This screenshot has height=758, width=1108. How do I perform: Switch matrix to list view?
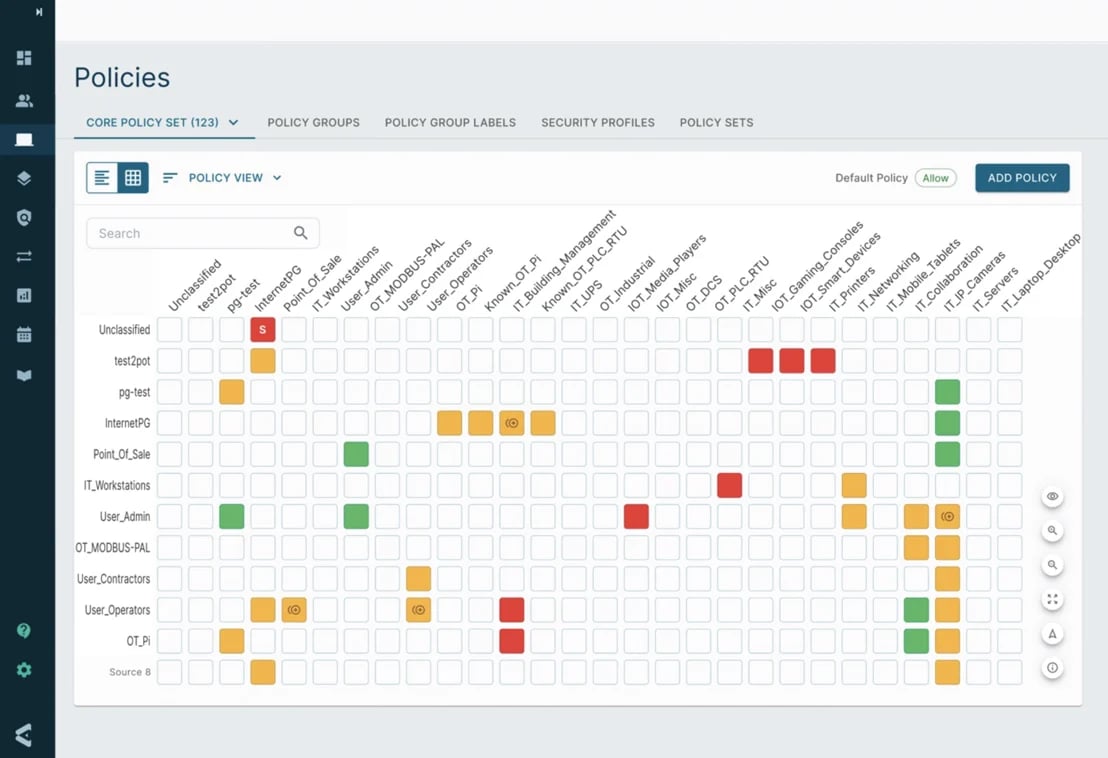point(103,177)
